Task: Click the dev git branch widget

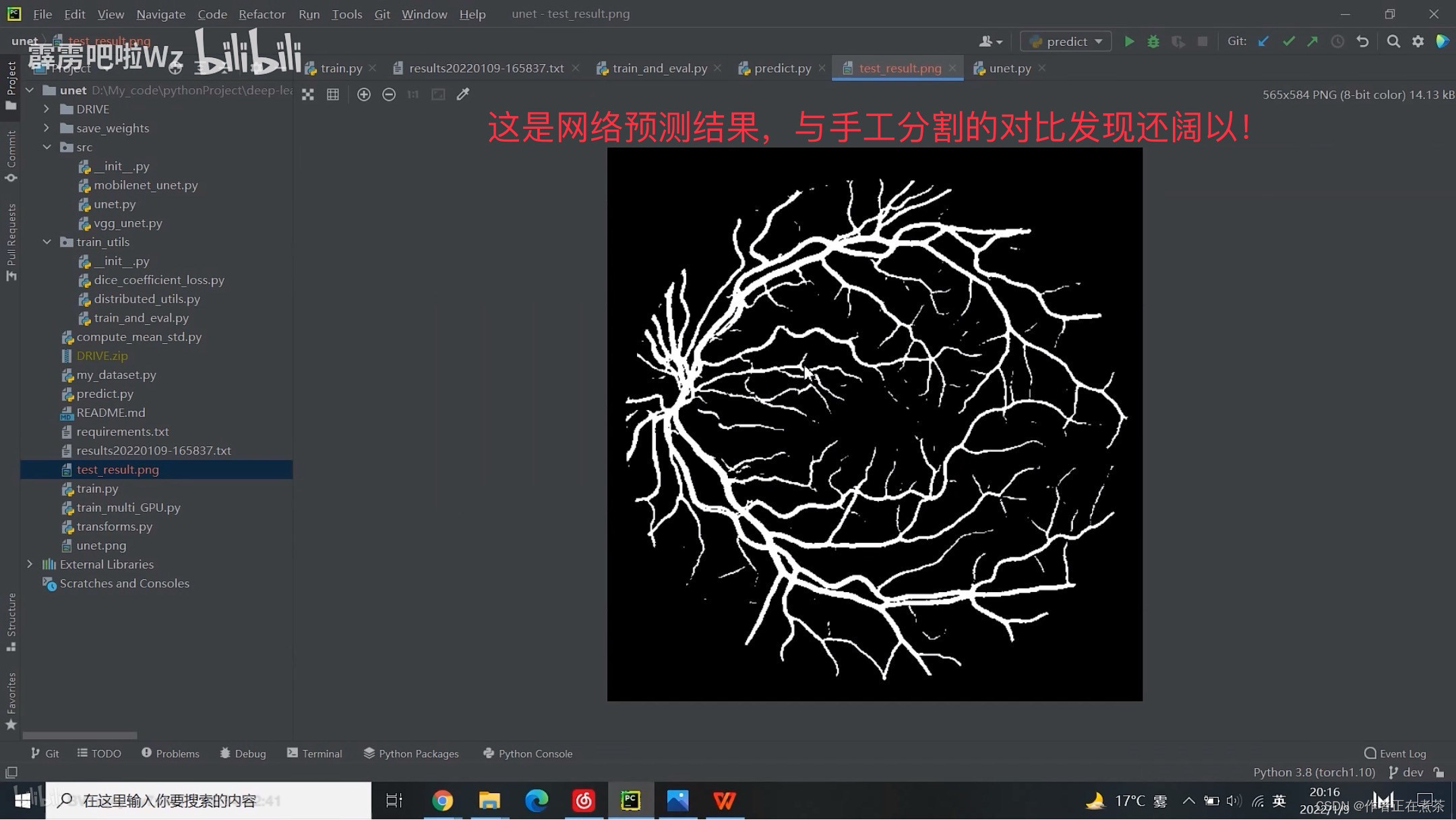Action: (1406, 773)
